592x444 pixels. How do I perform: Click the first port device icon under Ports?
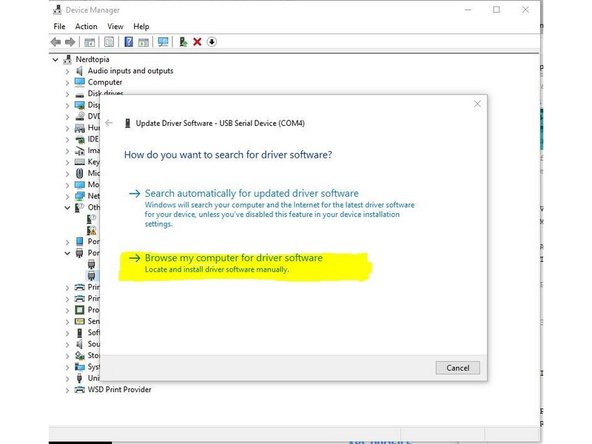pyautogui.click(x=91, y=264)
